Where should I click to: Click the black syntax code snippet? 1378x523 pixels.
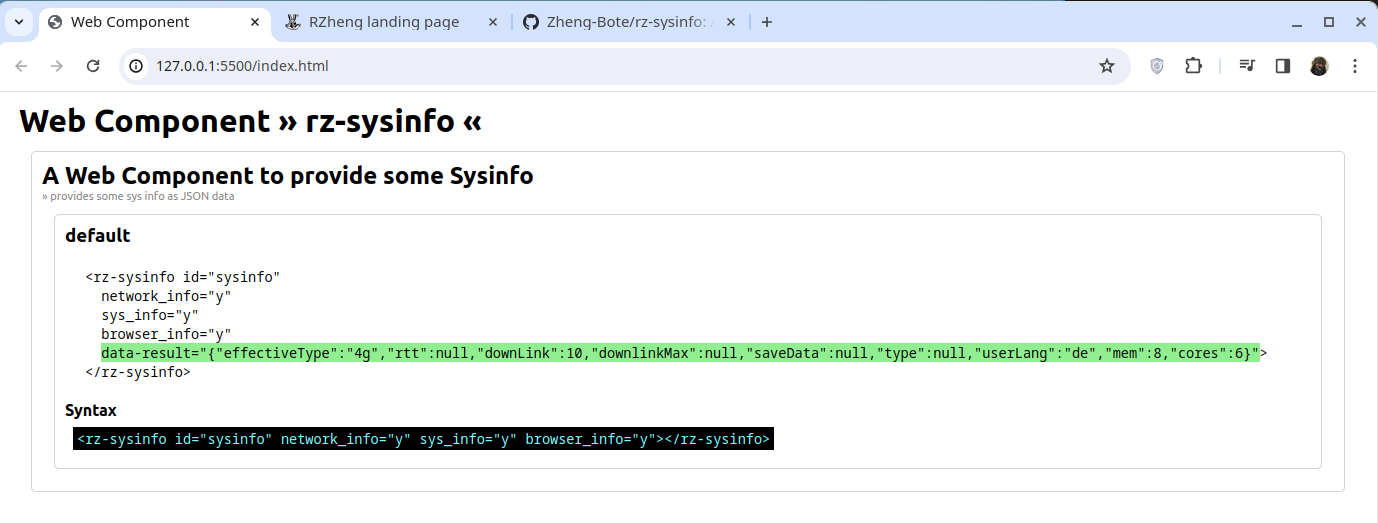click(424, 439)
